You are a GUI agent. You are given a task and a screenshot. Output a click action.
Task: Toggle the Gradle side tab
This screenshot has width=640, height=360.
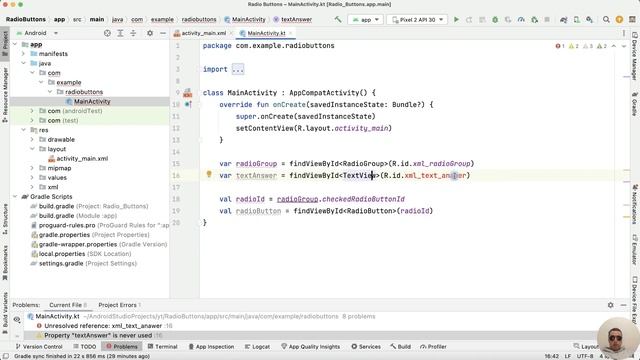pos(635,104)
